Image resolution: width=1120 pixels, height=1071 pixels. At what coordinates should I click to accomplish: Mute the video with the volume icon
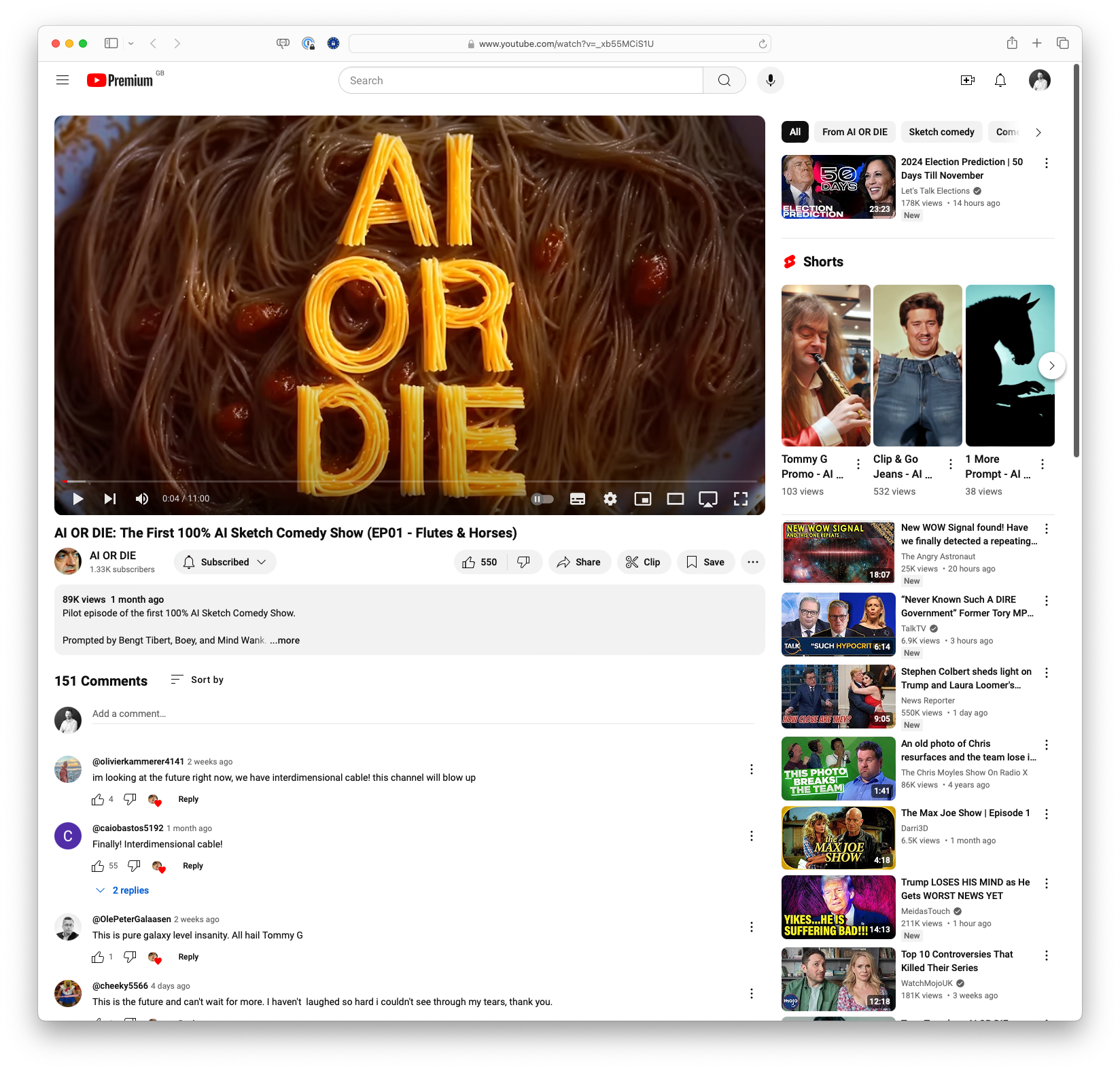(141, 498)
